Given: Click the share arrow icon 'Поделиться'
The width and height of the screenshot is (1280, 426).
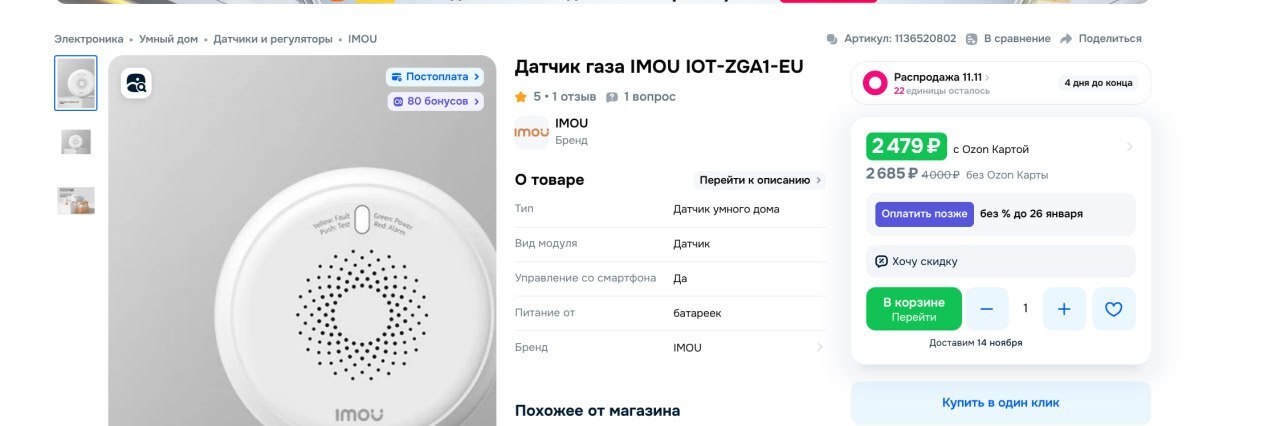Looking at the screenshot, I should [1066, 39].
